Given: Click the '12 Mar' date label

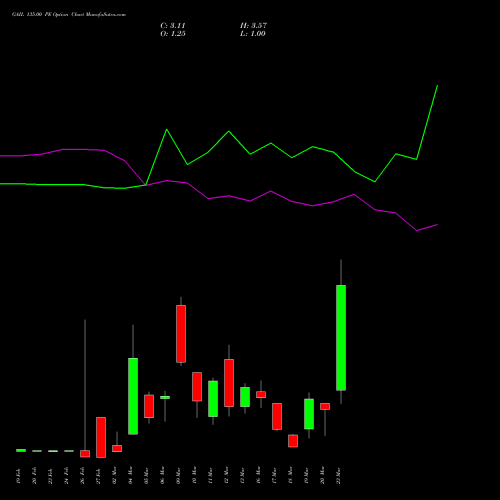Looking at the screenshot, I should [226, 475].
